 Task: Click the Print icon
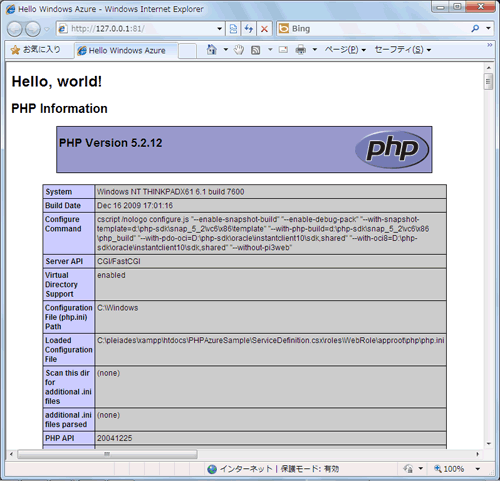[301, 50]
